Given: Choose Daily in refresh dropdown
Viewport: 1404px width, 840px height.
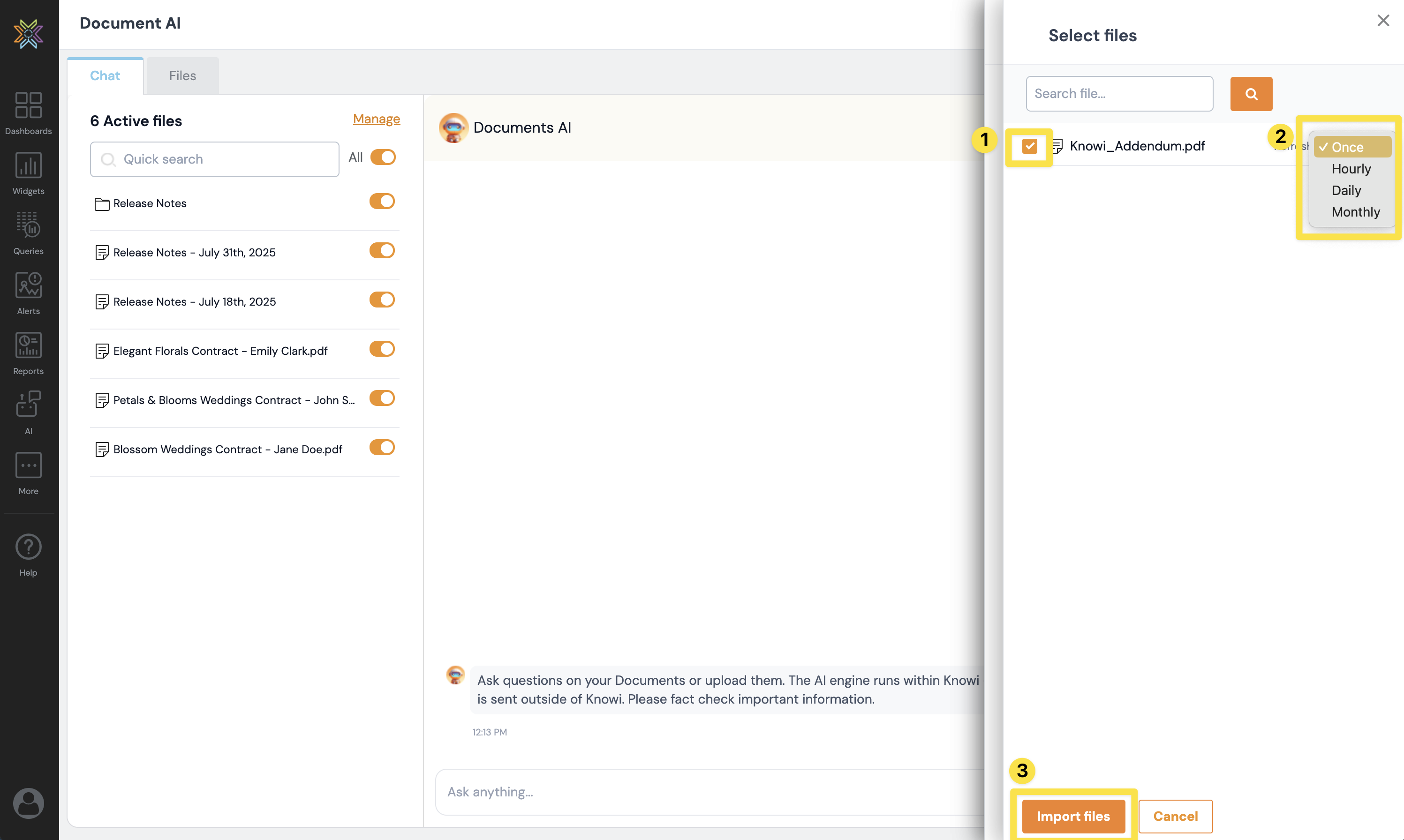Looking at the screenshot, I should tap(1346, 190).
